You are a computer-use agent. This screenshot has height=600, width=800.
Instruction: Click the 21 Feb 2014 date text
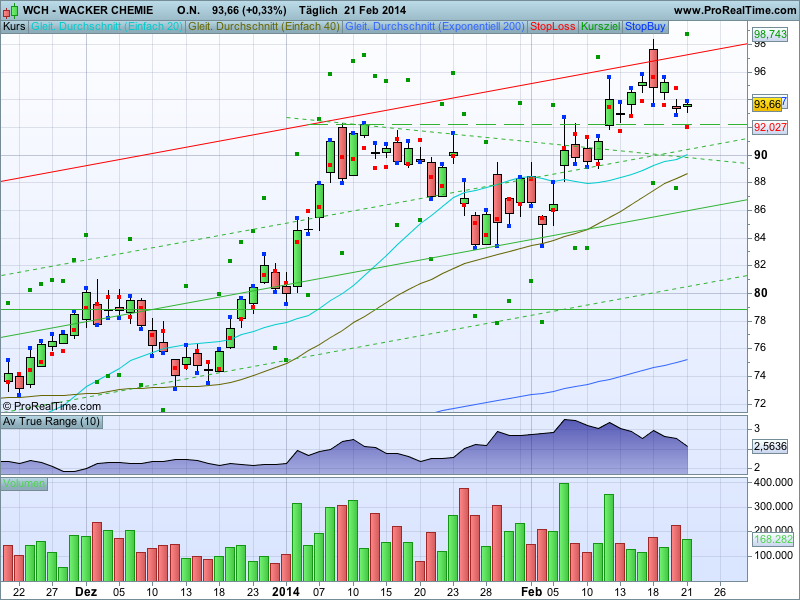[x=374, y=10]
